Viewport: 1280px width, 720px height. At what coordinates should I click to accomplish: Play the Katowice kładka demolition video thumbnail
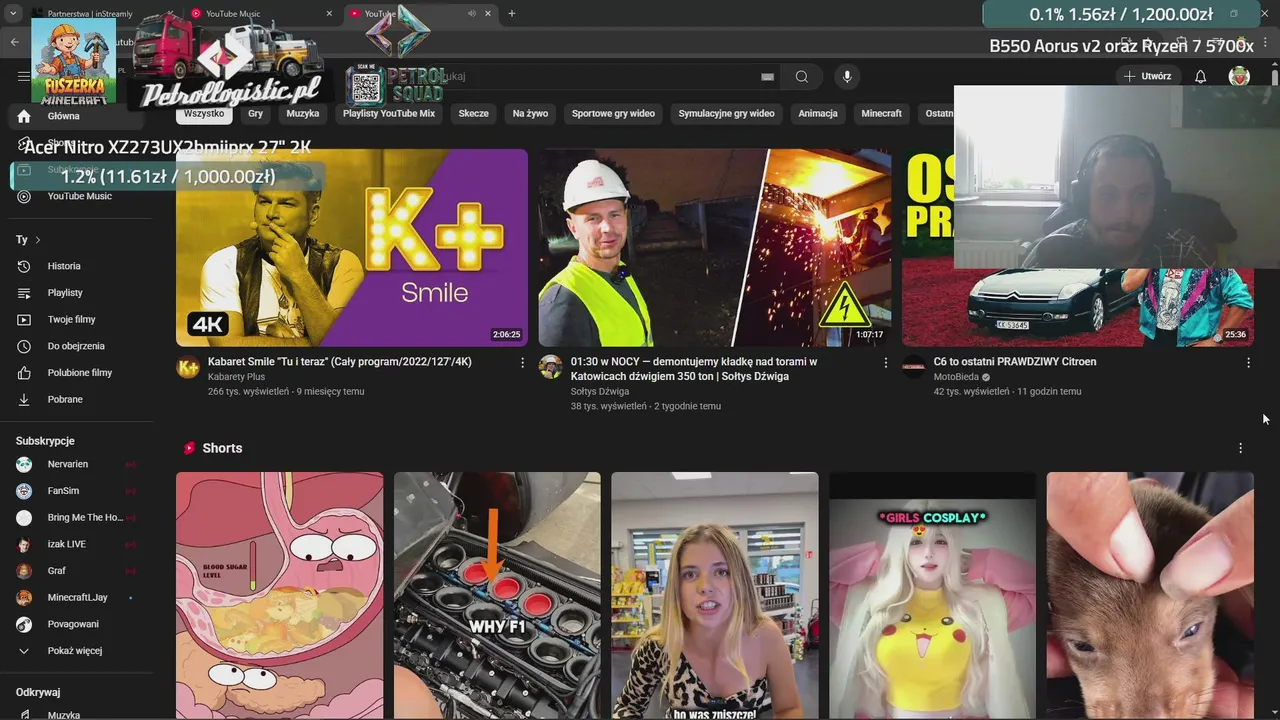click(715, 248)
